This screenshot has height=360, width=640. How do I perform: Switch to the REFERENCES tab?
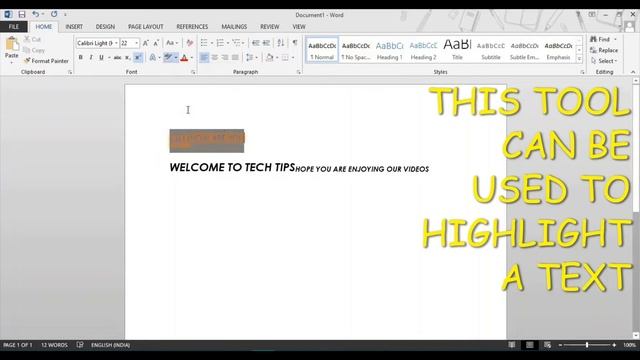tap(192, 27)
